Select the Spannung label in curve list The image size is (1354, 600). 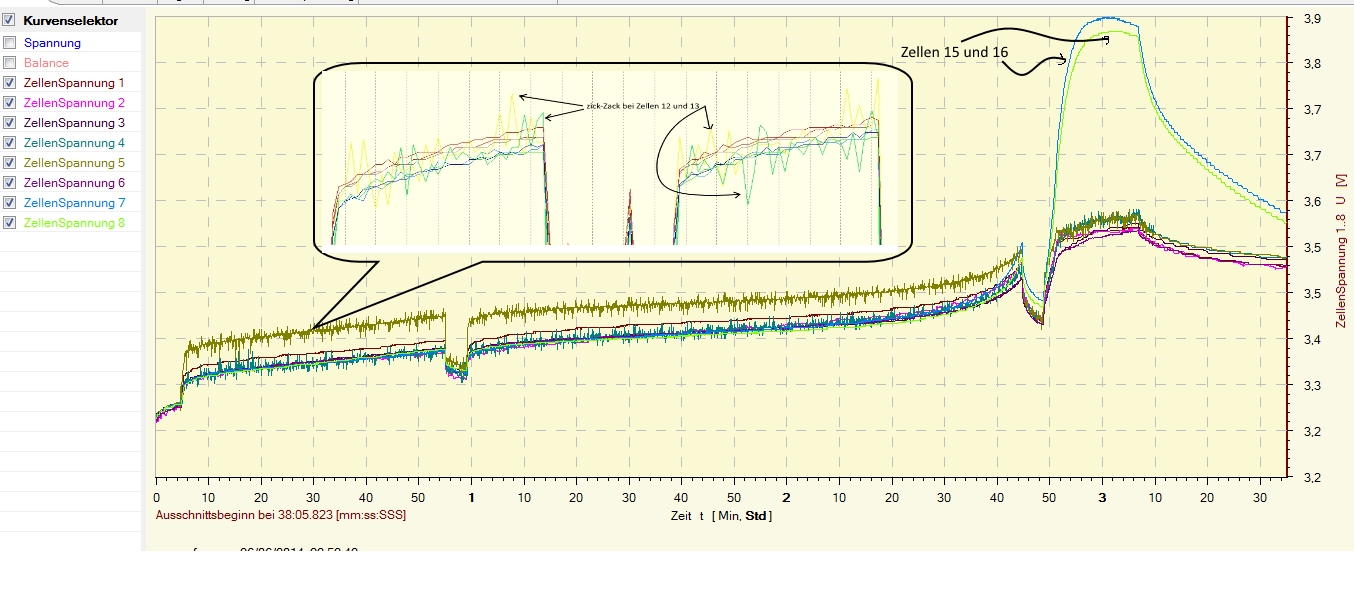point(52,43)
